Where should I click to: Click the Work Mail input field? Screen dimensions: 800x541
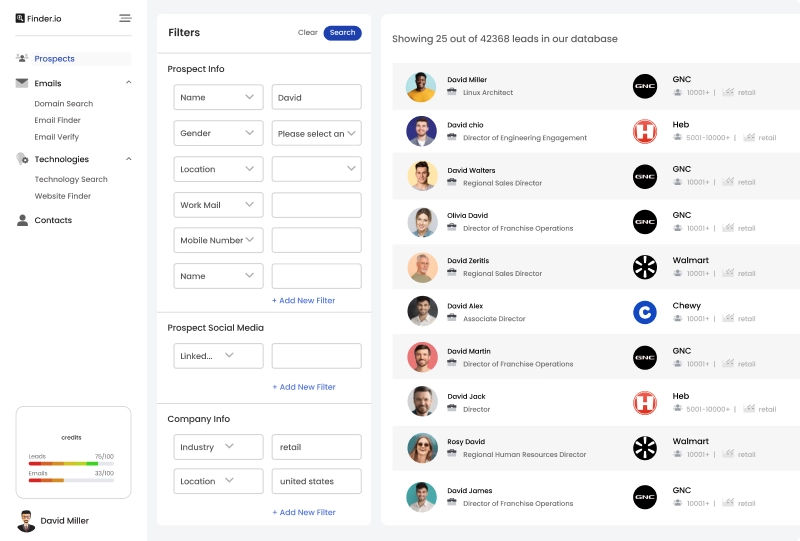(x=316, y=205)
